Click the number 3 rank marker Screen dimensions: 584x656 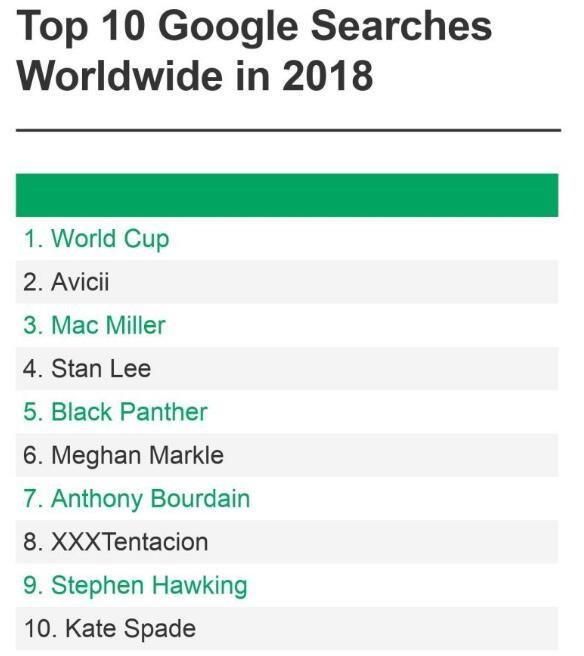(x=33, y=325)
